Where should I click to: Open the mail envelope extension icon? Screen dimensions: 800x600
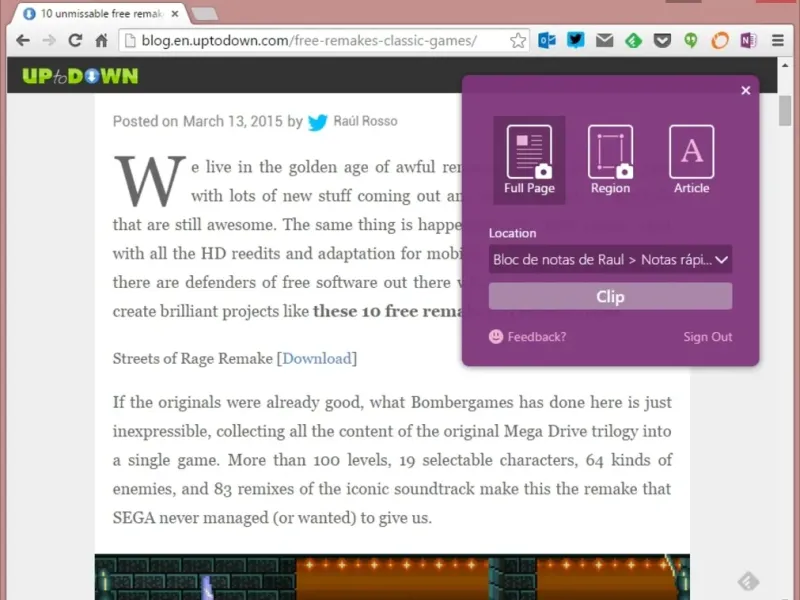click(x=605, y=40)
